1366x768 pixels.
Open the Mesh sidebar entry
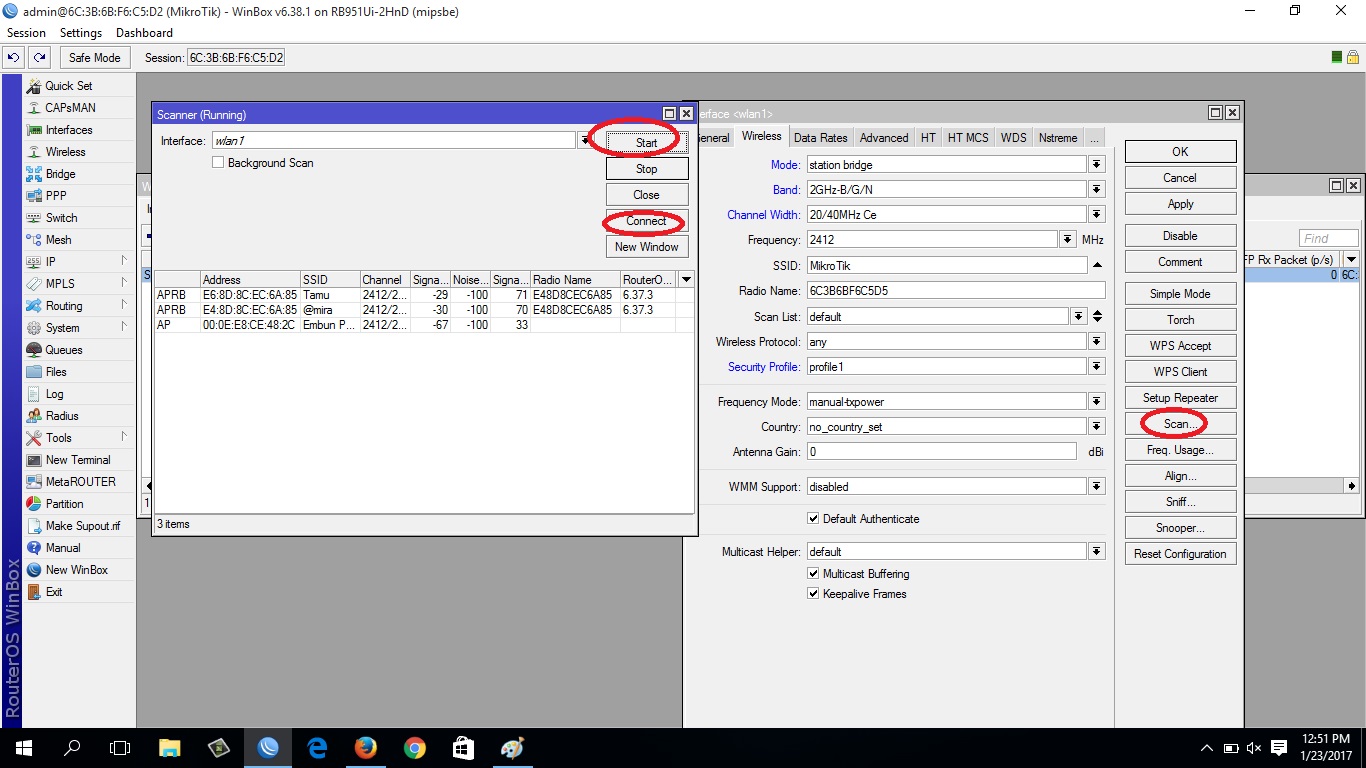pyautogui.click(x=58, y=240)
